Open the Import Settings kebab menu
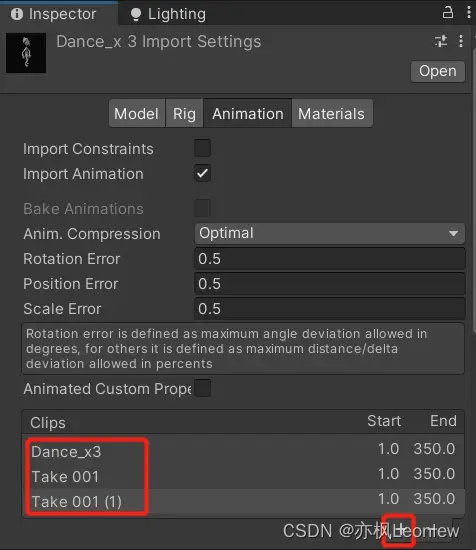The width and height of the screenshot is (476, 550). coord(461,41)
